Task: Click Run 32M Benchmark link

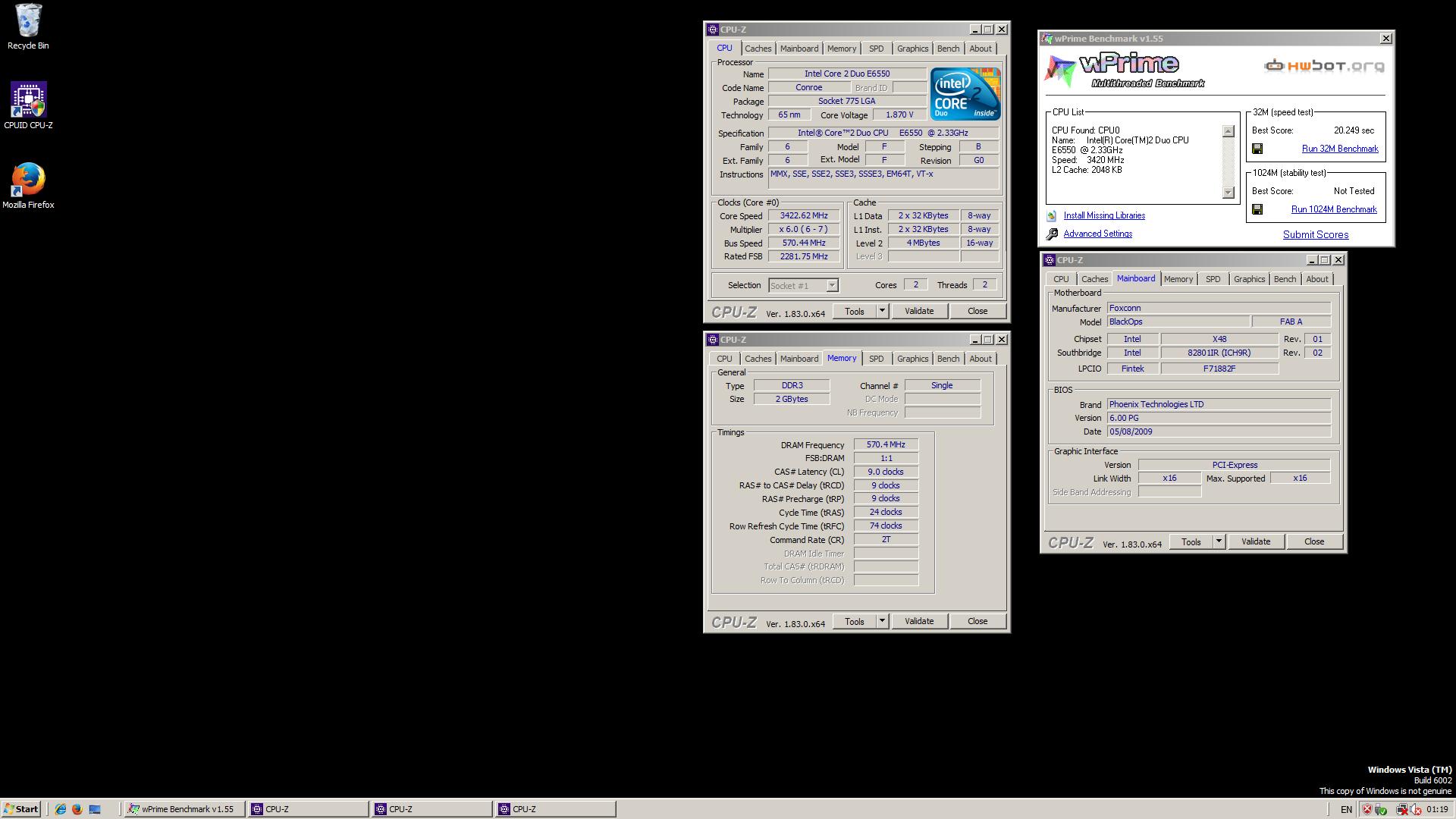Action: 1340,149
